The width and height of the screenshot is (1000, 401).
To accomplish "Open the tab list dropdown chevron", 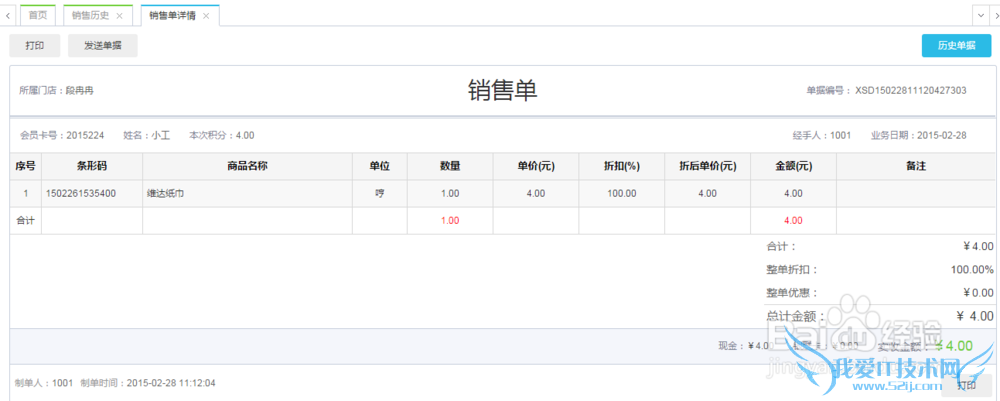I will point(980,15).
